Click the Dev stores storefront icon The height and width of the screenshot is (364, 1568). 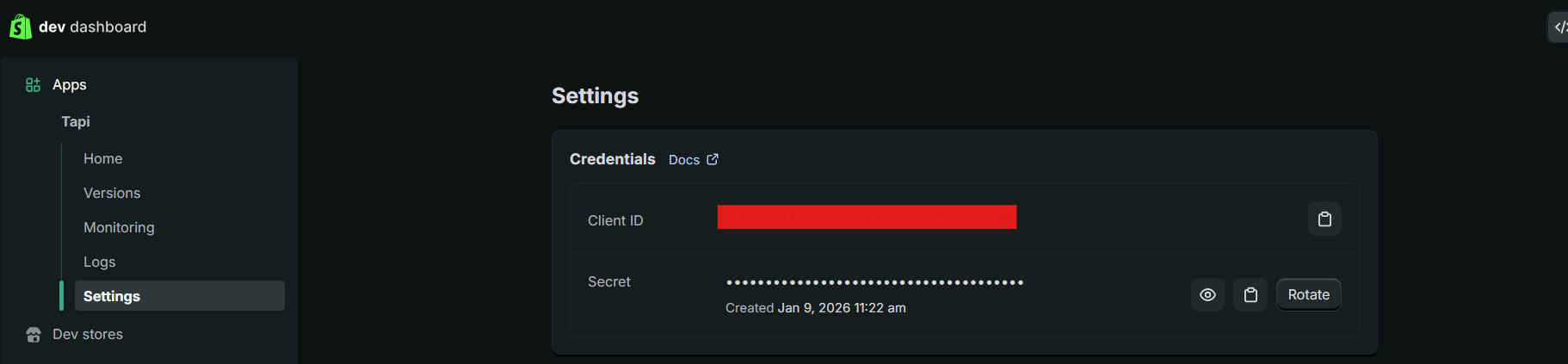[x=34, y=335]
